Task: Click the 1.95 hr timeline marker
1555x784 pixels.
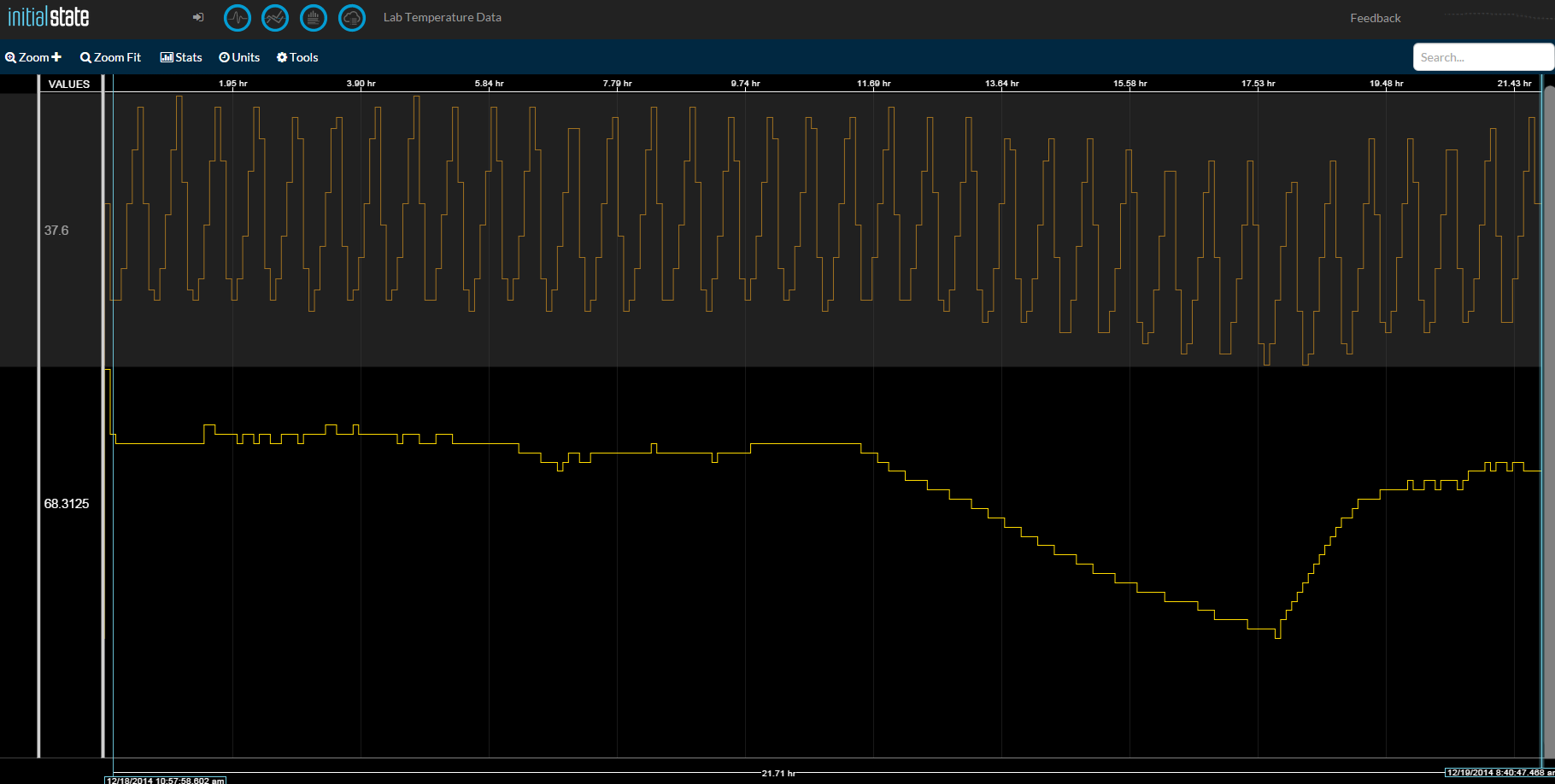Action: [x=233, y=84]
